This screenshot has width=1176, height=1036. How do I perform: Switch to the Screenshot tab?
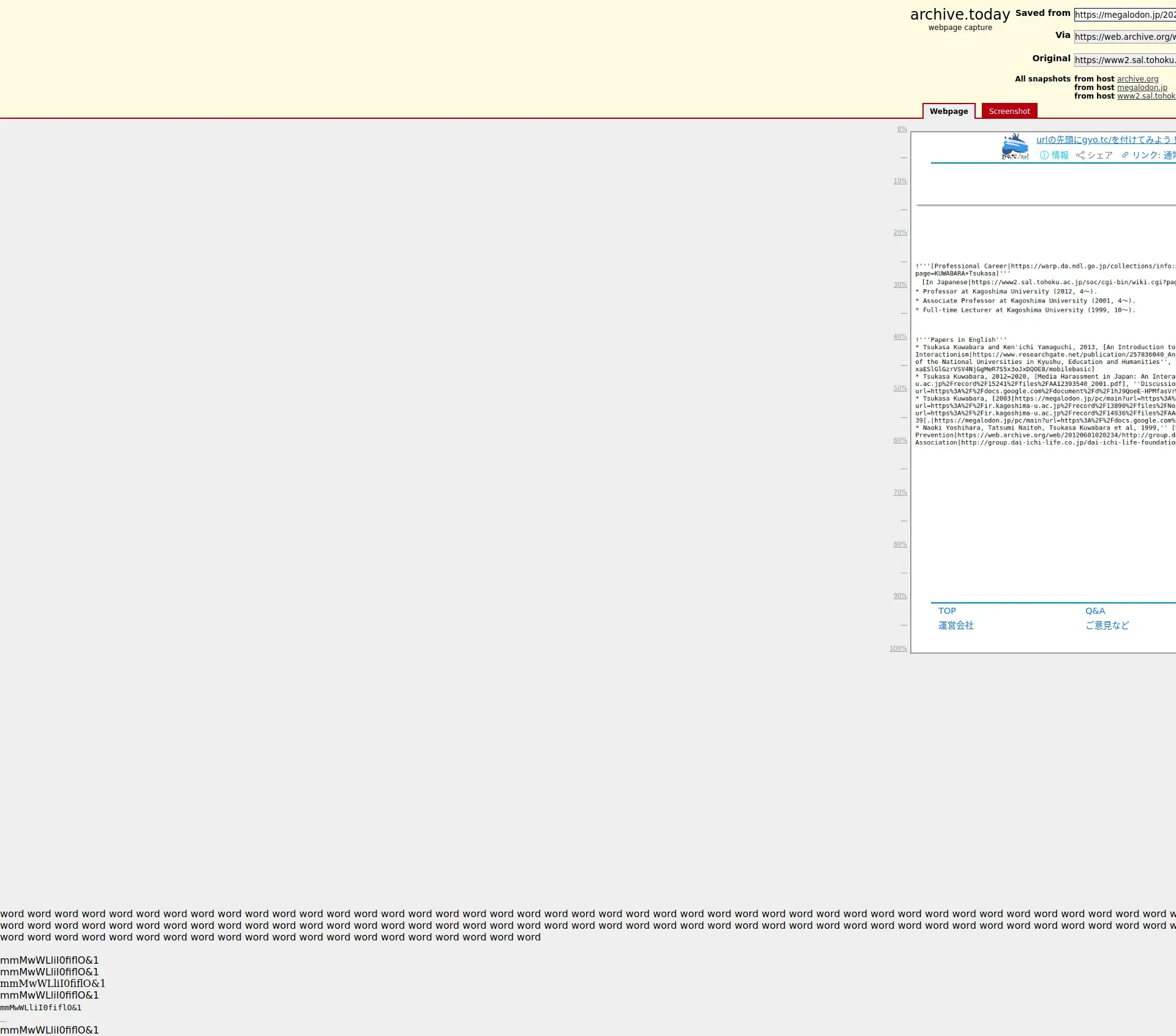pos(1009,112)
